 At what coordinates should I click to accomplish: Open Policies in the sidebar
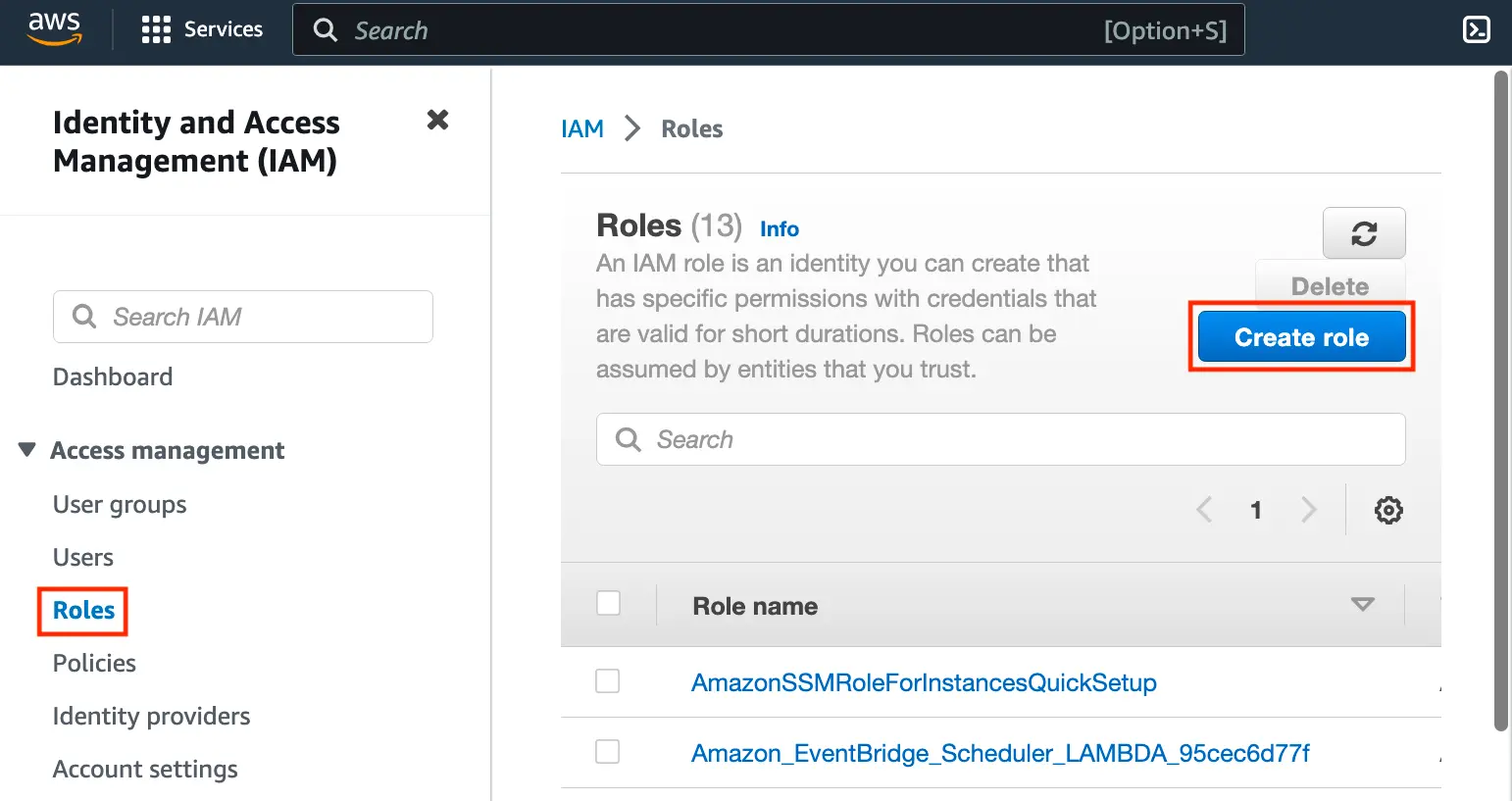[x=94, y=664]
